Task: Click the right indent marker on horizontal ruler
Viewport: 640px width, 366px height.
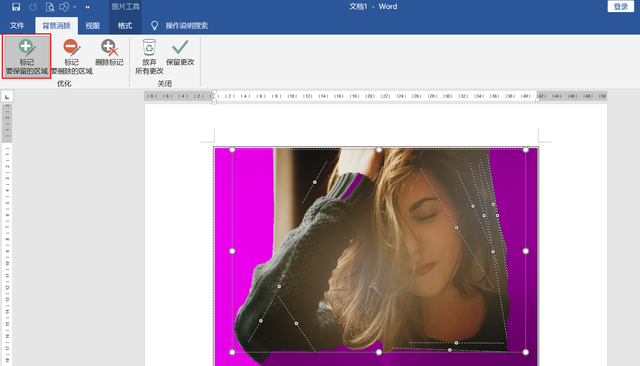Action: click(x=537, y=99)
